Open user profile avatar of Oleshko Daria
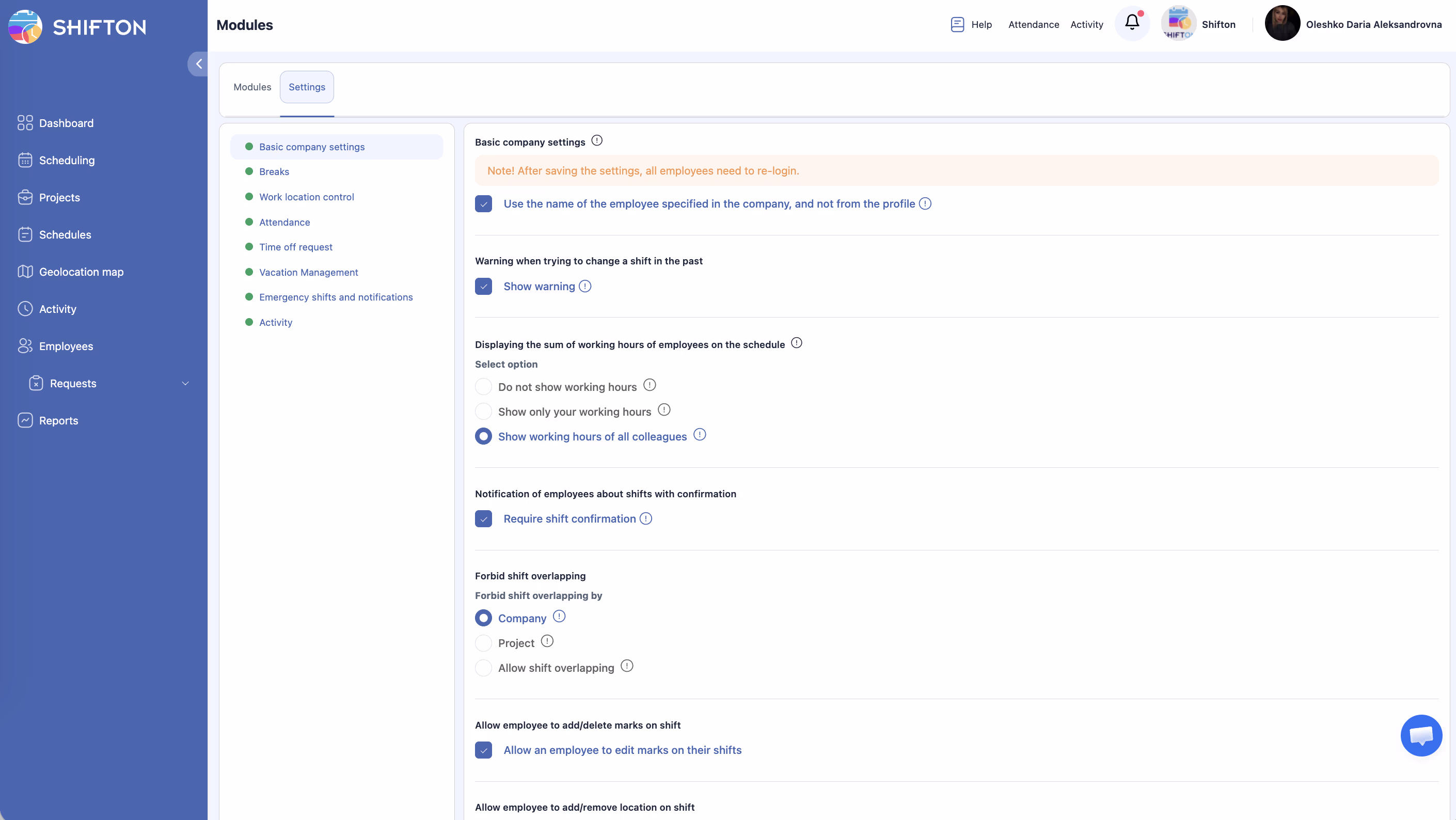Screen dimensions: 1456x820 [x=1282, y=24]
